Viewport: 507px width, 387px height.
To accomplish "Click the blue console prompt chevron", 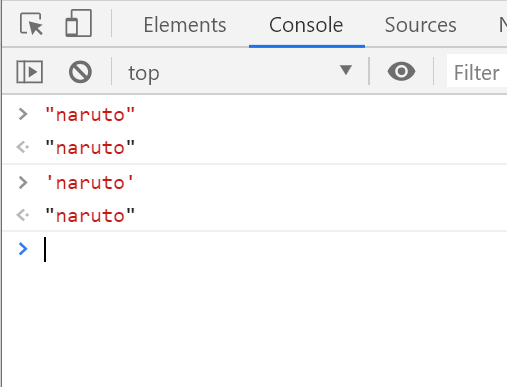I will (x=23, y=249).
